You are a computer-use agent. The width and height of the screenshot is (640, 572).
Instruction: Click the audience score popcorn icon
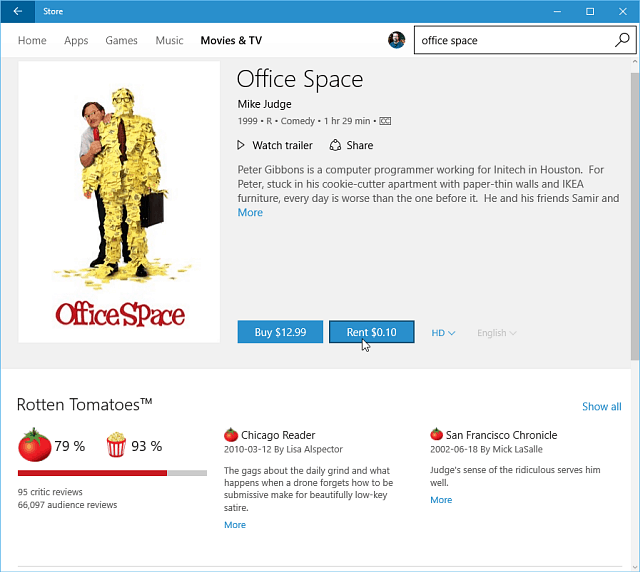point(116,445)
